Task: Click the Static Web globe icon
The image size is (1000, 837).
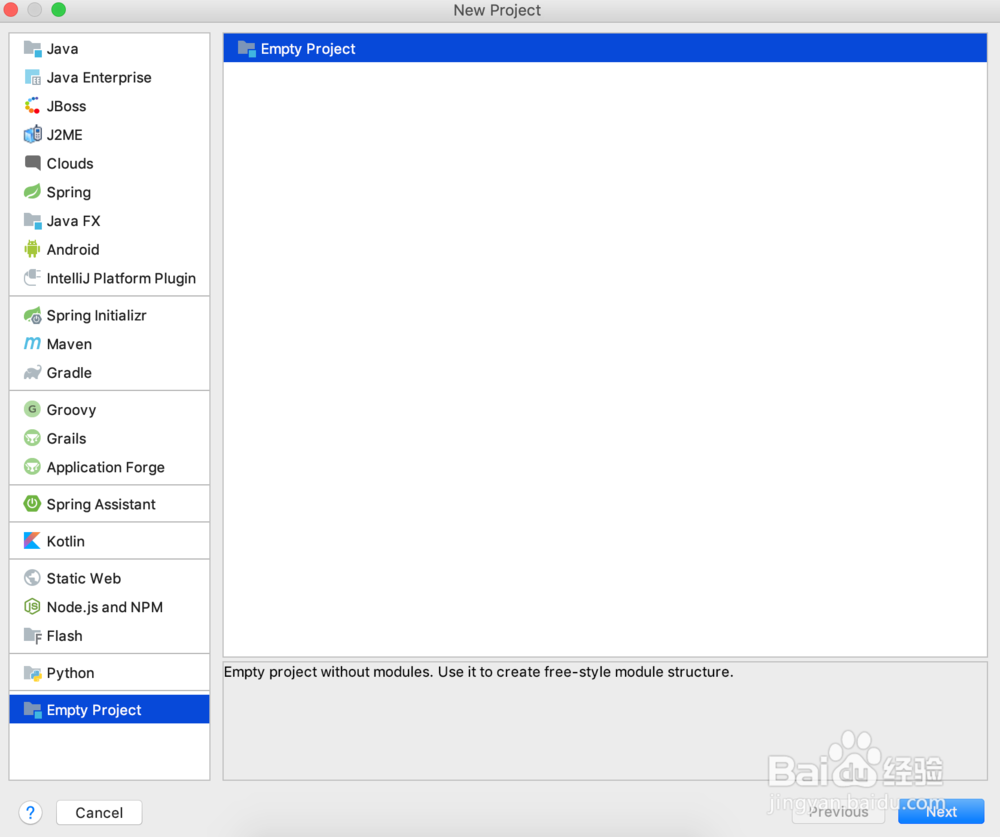Action: [x=33, y=578]
